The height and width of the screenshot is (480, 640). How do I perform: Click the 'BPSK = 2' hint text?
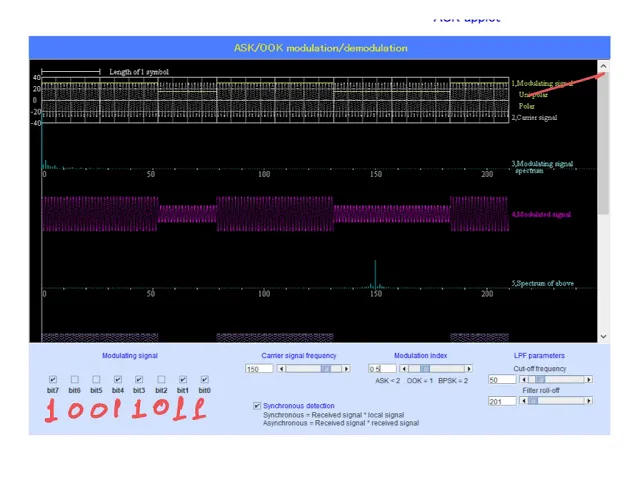coord(453,381)
